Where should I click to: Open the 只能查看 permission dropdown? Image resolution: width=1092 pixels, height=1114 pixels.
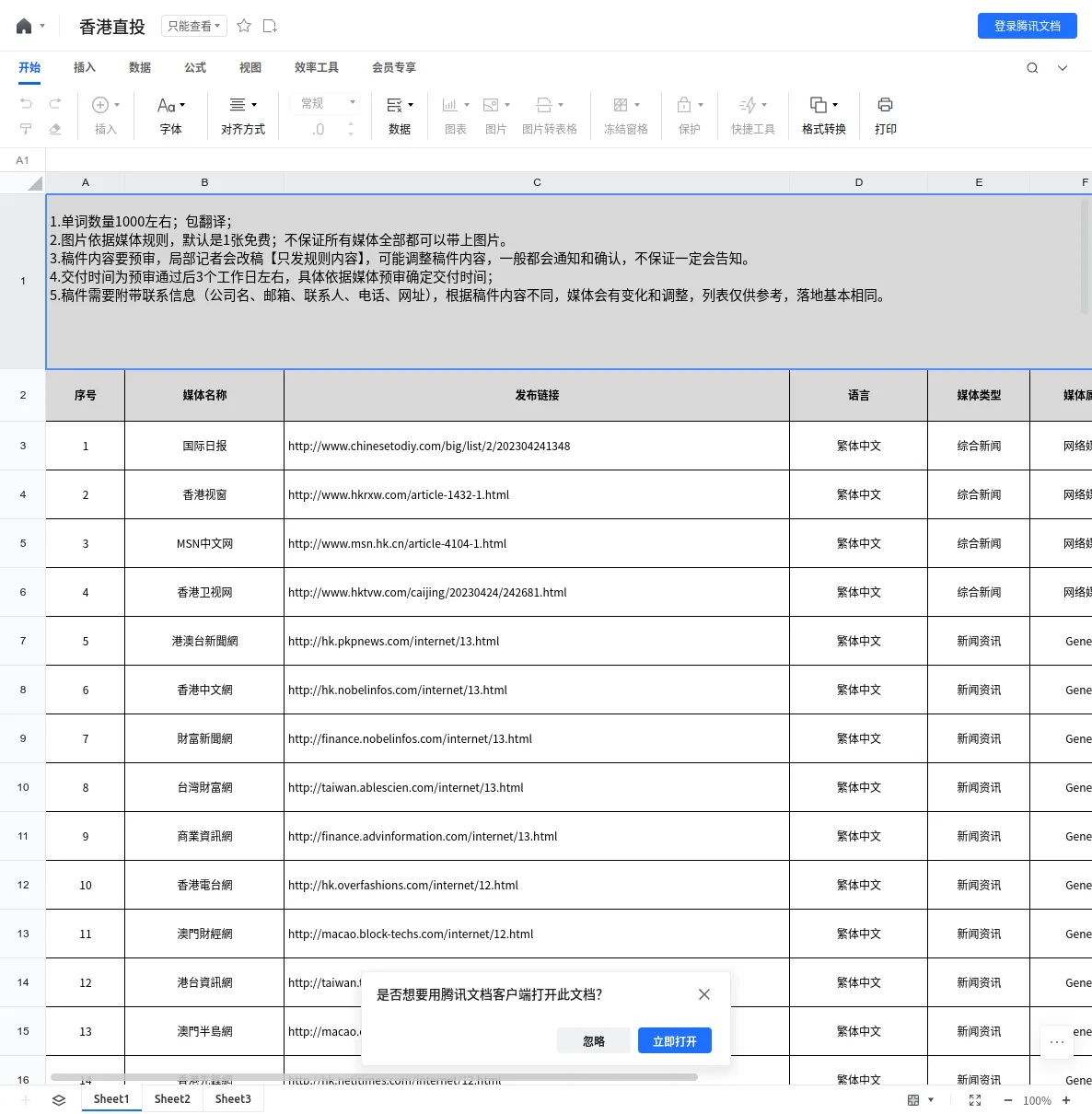point(193,26)
